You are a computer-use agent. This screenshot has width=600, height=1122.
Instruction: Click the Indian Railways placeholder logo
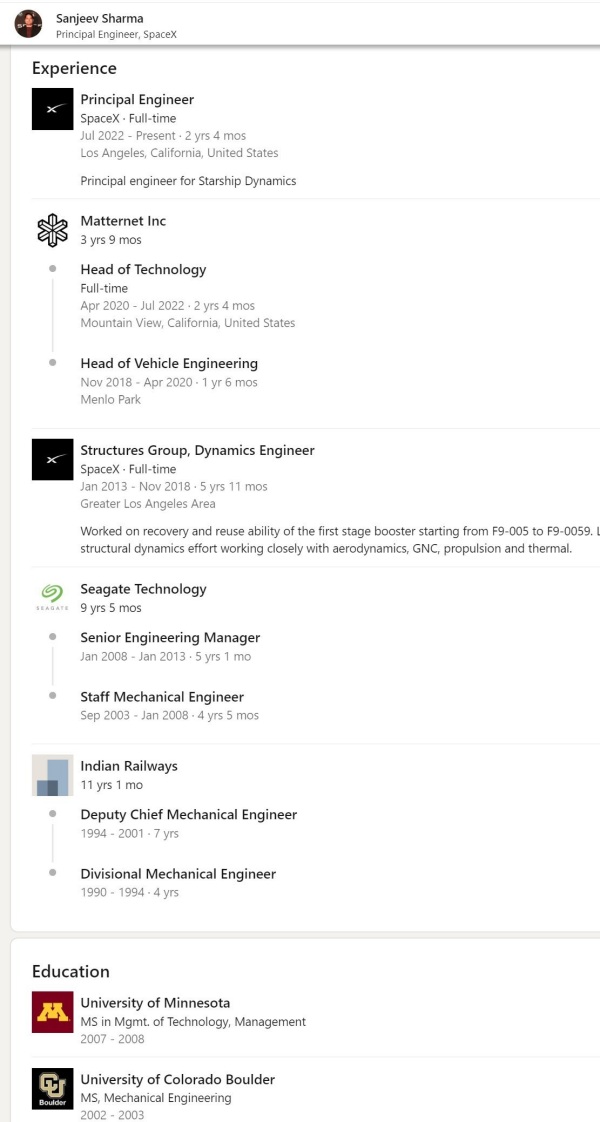coord(52,775)
